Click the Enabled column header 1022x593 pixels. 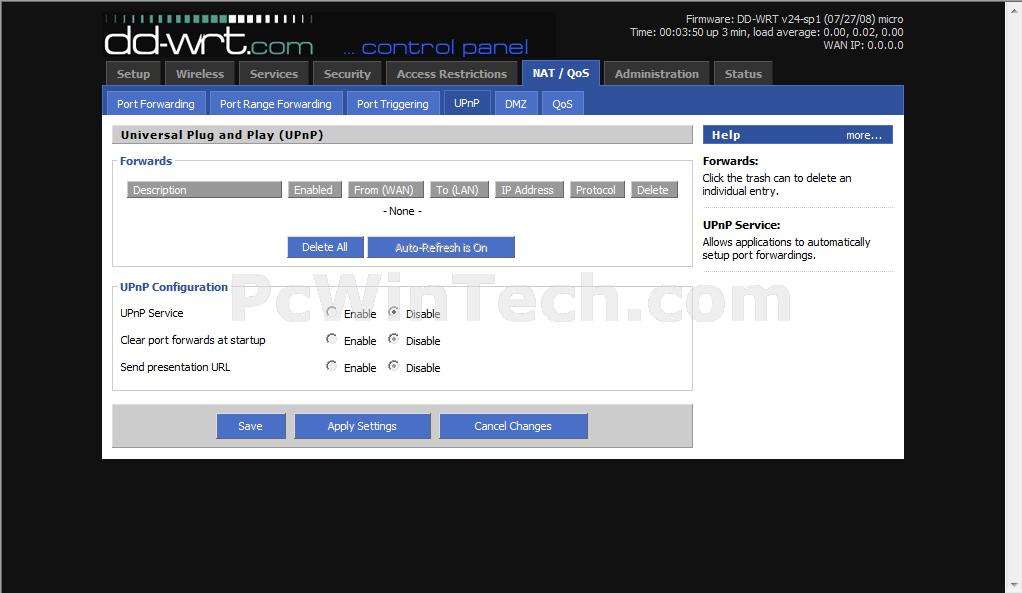click(314, 190)
